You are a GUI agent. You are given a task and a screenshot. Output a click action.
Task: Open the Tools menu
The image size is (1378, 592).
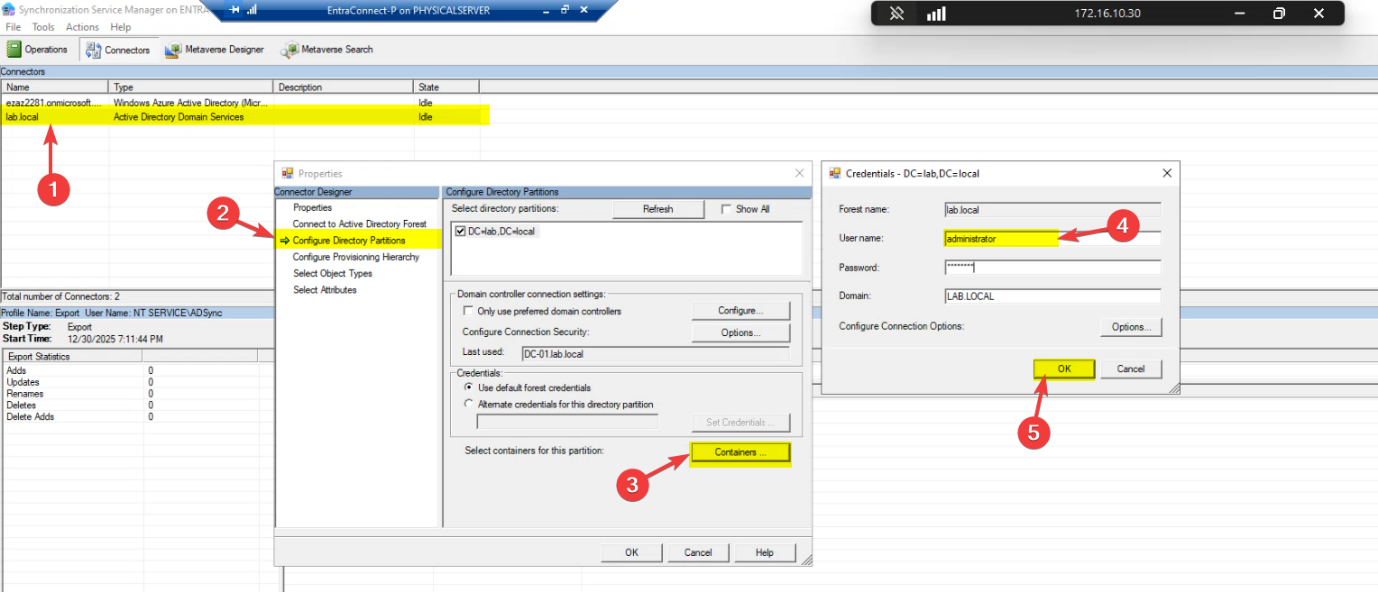43,27
